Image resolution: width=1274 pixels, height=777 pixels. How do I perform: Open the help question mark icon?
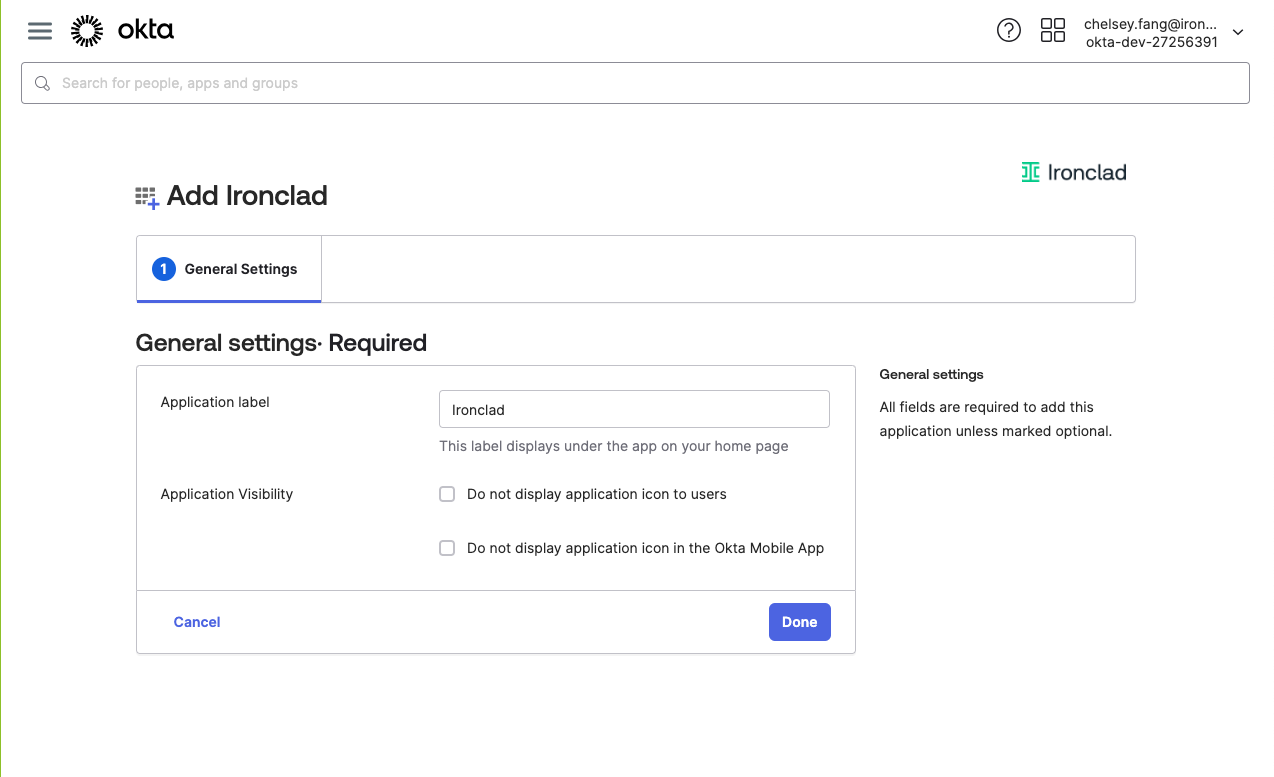pos(1009,31)
